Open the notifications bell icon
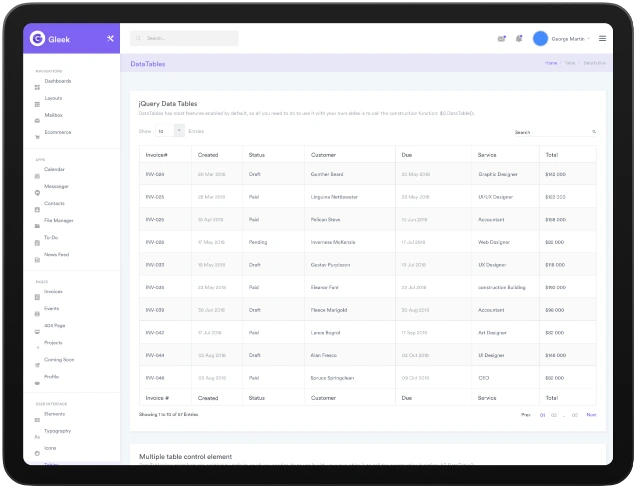 click(519, 39)
